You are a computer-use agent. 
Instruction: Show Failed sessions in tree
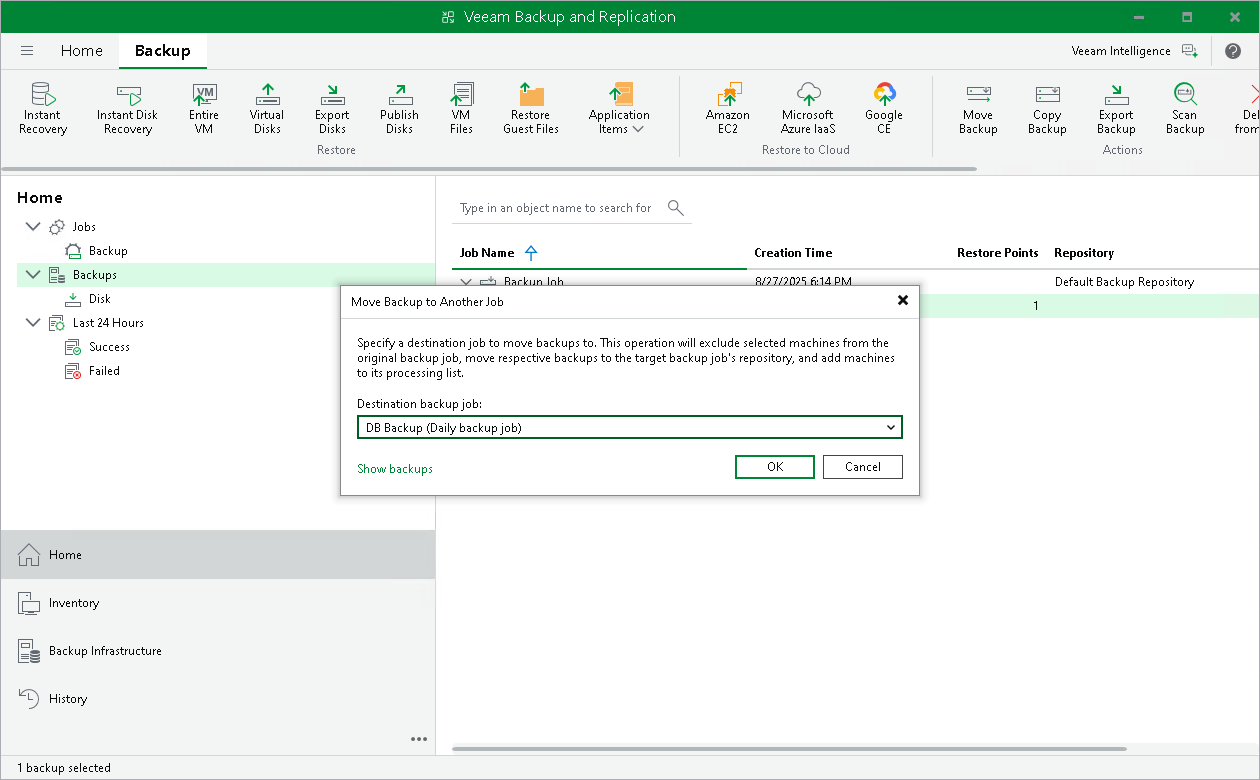click(104, 371)
